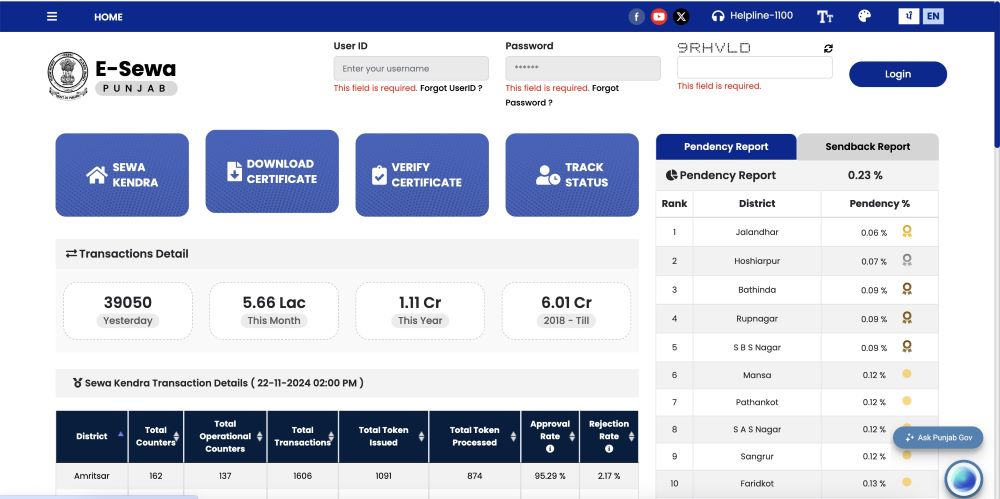1000x499 pixels.
Task: Click the bronze medal beside Bathinda
Action: pos(907,288)
